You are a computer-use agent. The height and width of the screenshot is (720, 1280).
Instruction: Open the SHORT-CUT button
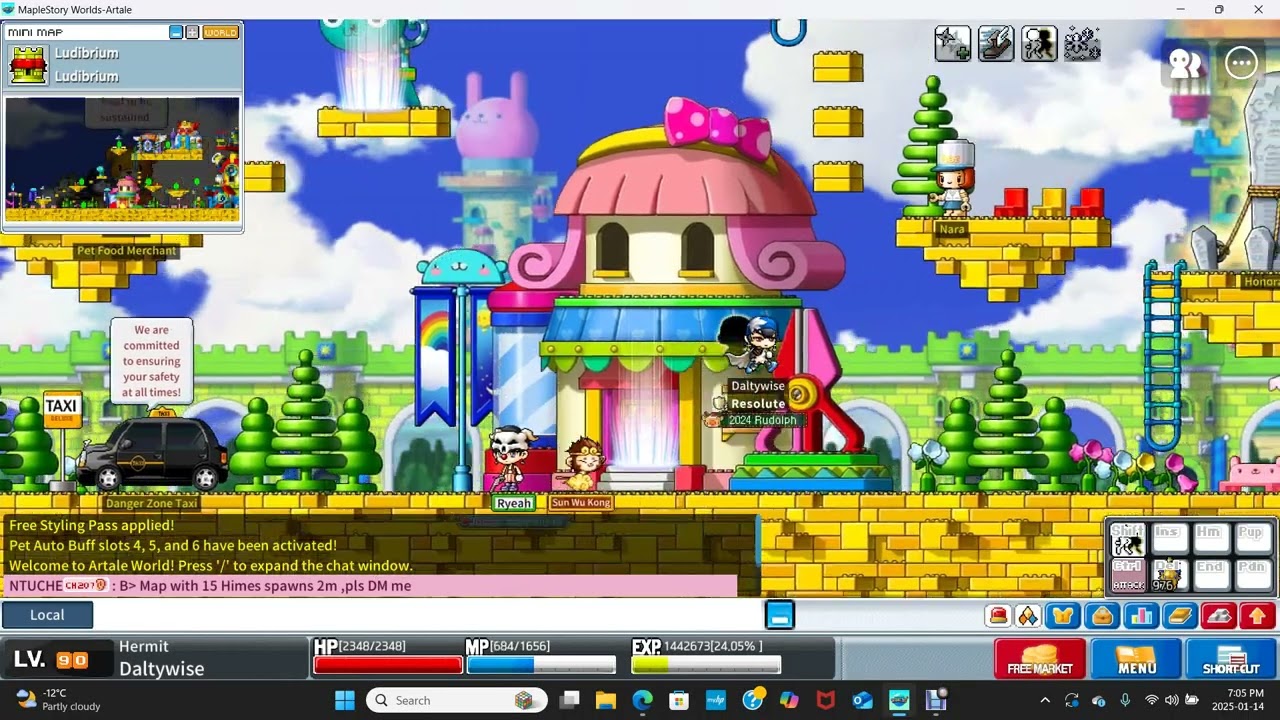pyautogui.click(x=1231, y=659)
